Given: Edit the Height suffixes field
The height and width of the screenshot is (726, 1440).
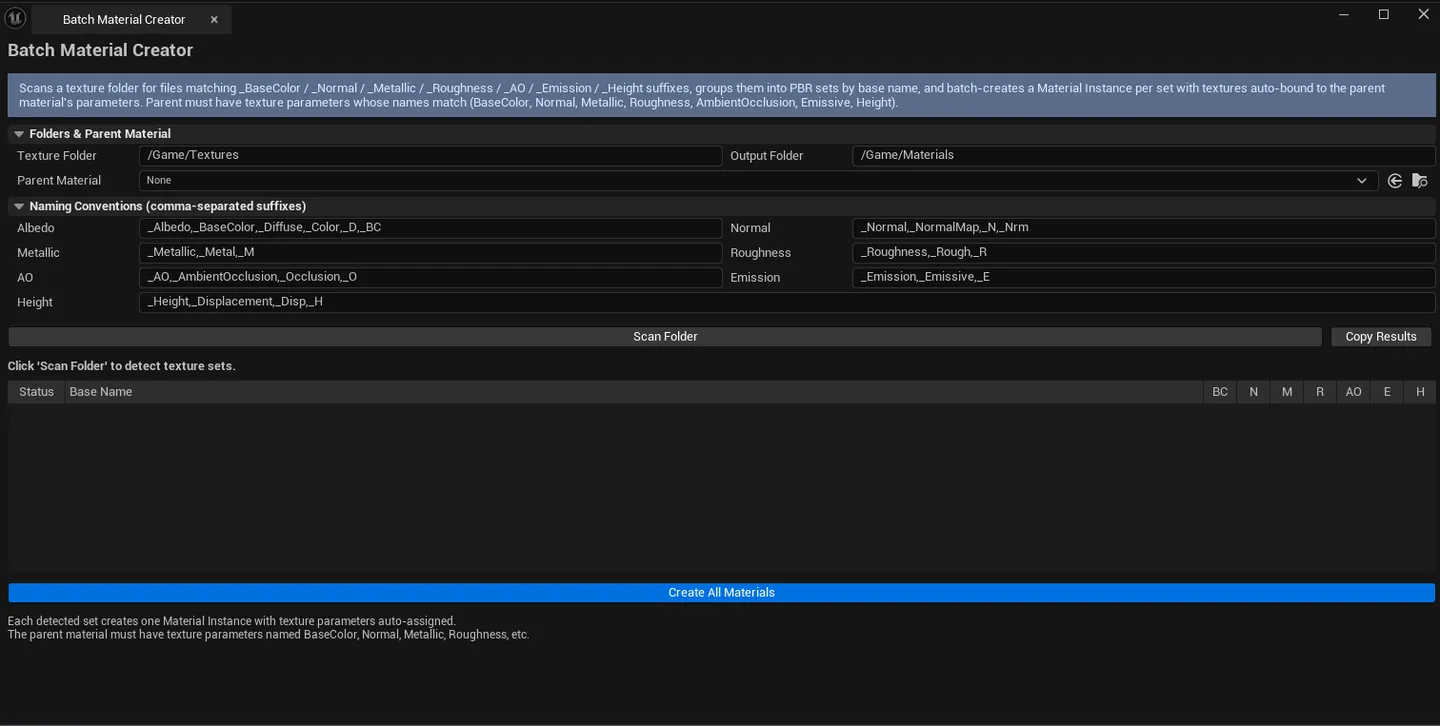Looking at the screenshot, I should [787, 302].
